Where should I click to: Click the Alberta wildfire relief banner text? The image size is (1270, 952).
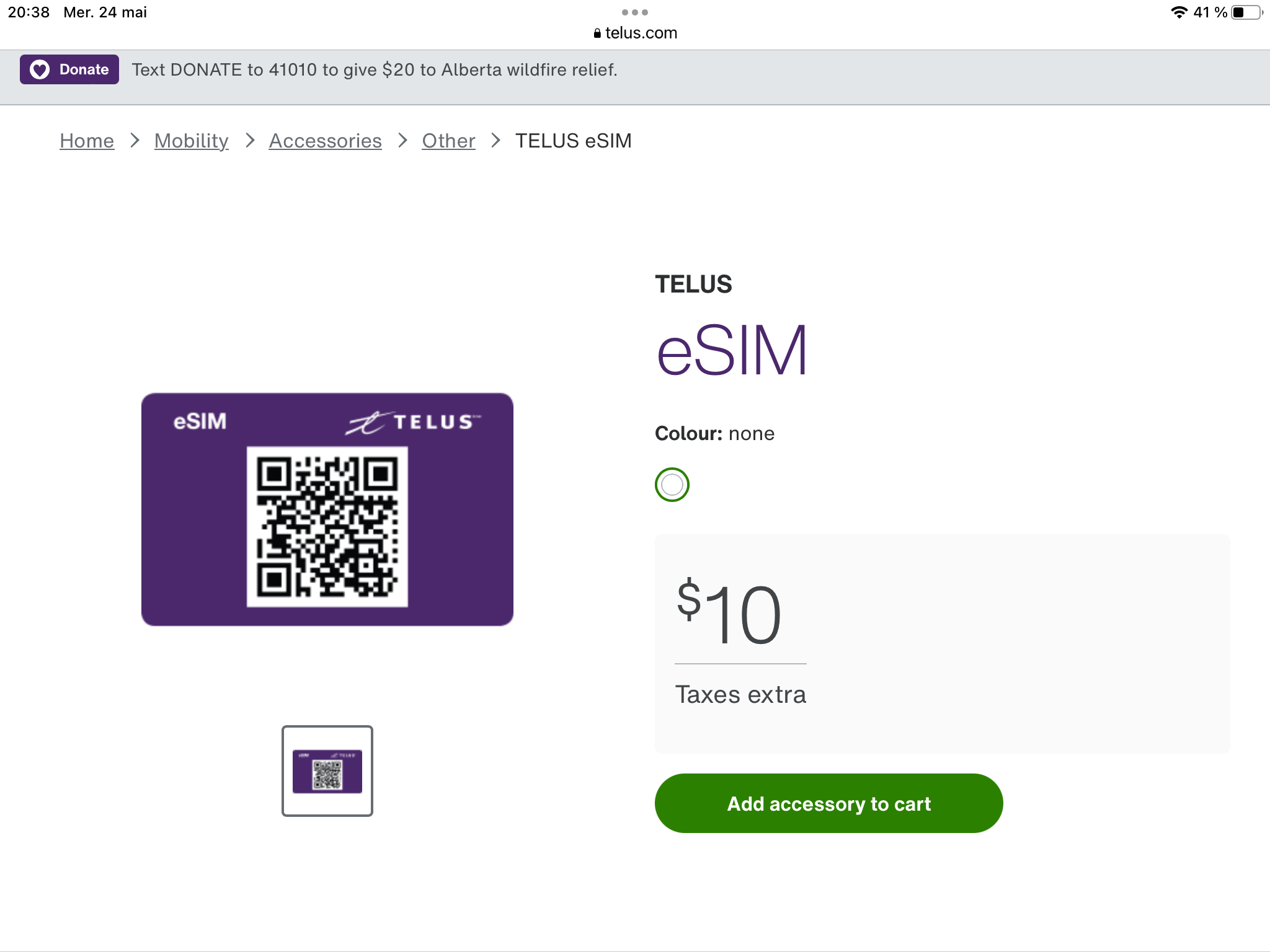[374, 70]
